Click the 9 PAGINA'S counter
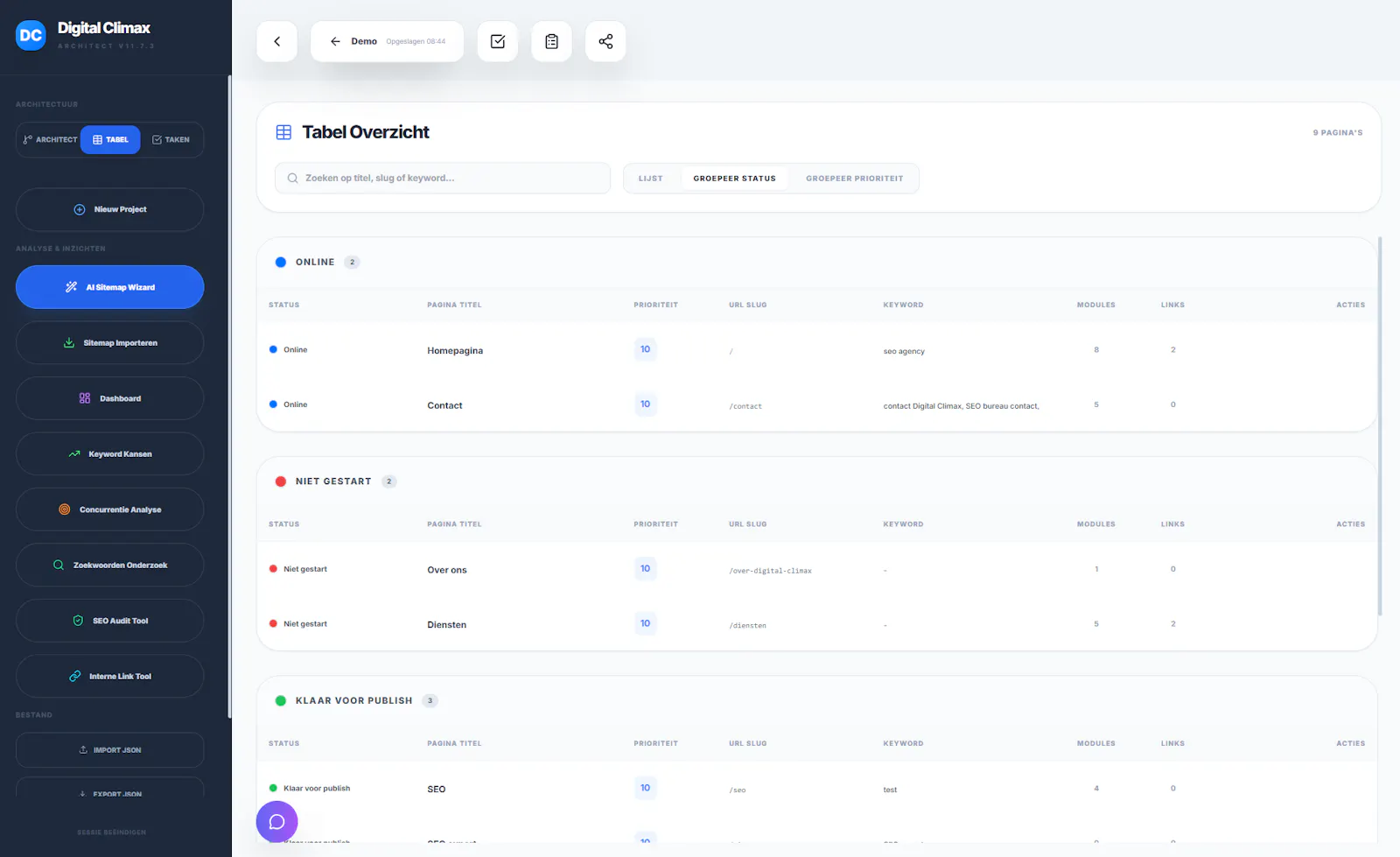Screen dimensions: 1400x857 click(1337, 133)
